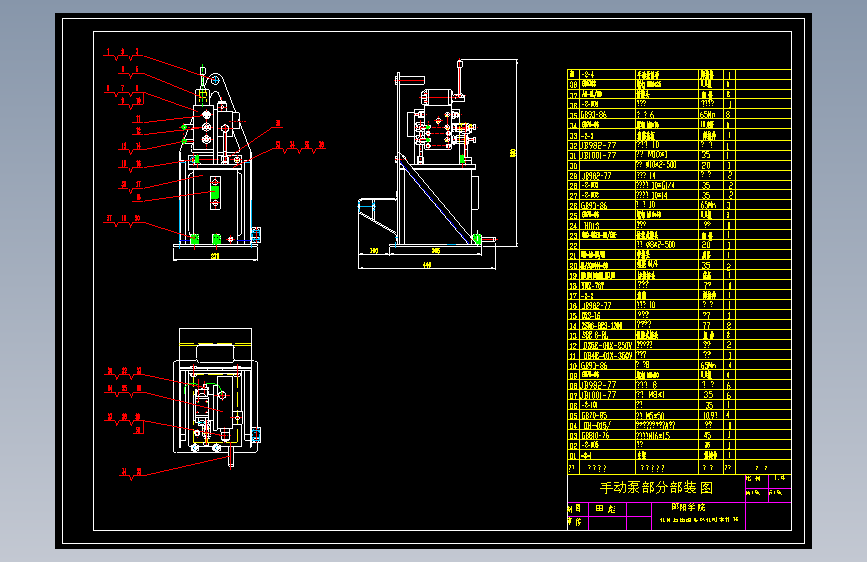Select JB1001-77 in parts list row 07
This screenshot has height=562, width=867.
tap(598, 395)
